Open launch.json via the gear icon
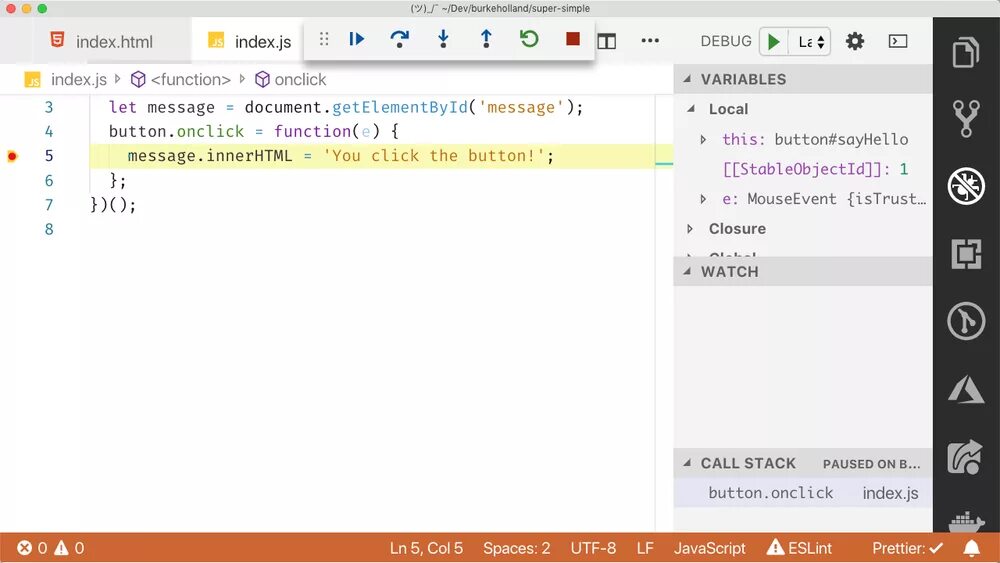The image size is (1000, 563). [855, 41]
